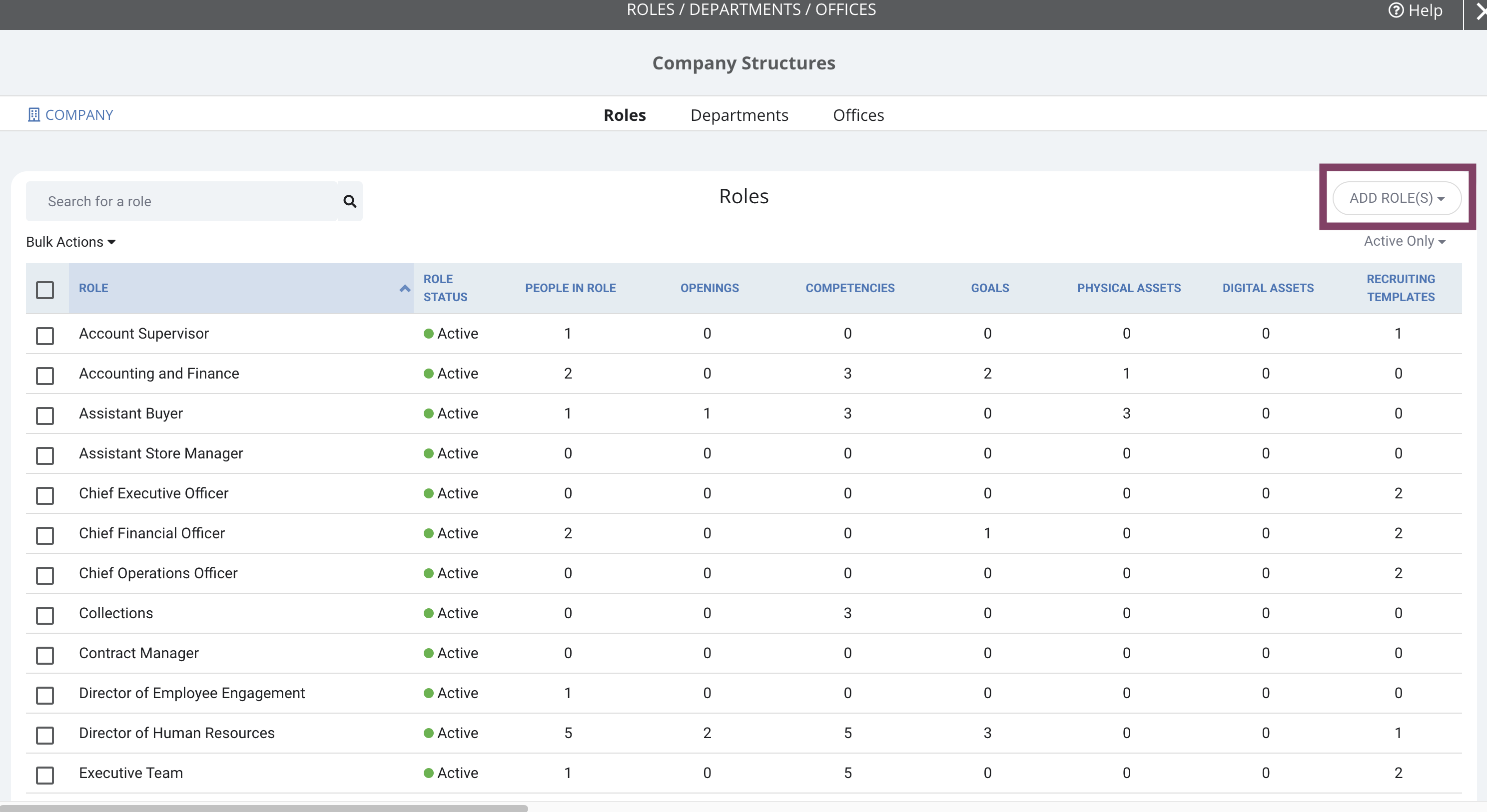The width and height of the screenshot is (1487, 812).
Task: Open Help via question mark icon
Action: coord(1395,10)
